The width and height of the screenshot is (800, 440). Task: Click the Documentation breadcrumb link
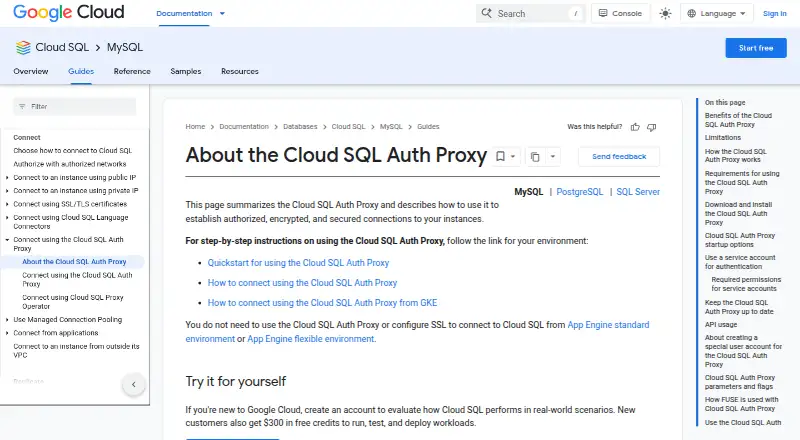(244, 127)
